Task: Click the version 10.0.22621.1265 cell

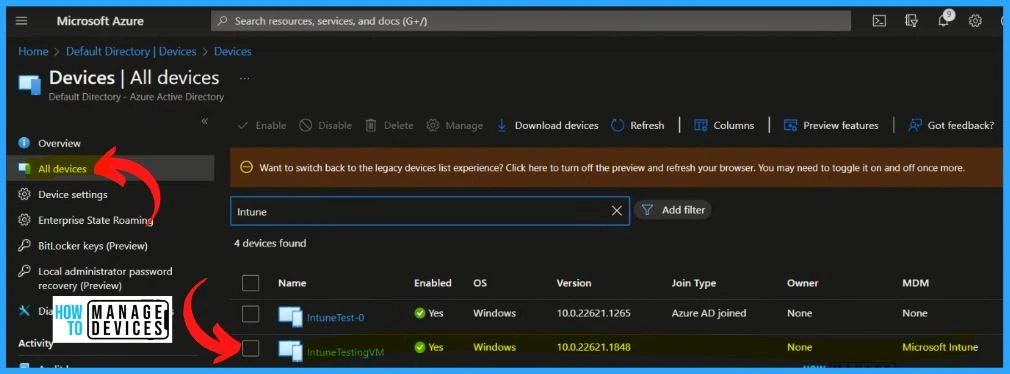Action: [x=594, y=313]
